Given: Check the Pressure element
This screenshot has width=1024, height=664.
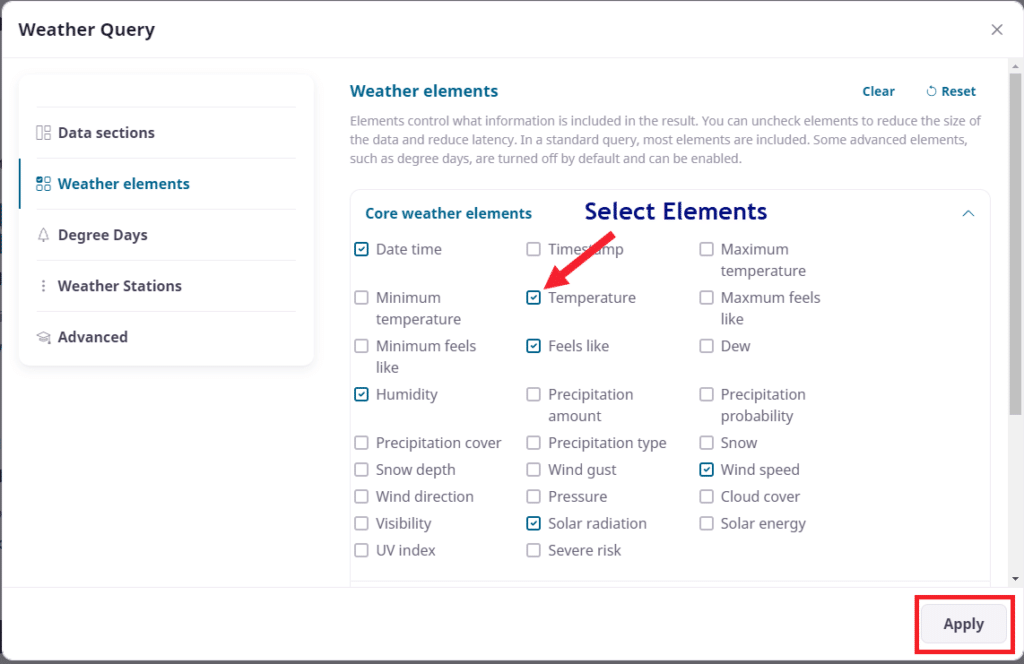Looking at the screenshot, I should (x=533, y=496).
